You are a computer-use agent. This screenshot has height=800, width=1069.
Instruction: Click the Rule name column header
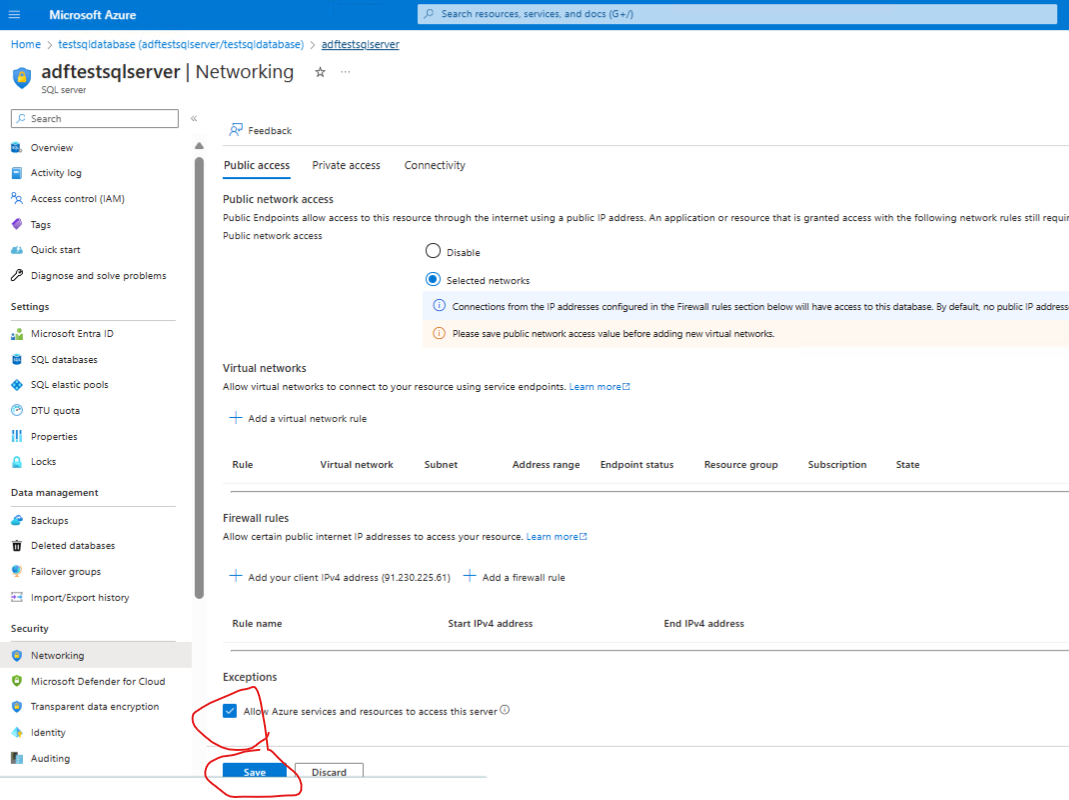point(257,623)
